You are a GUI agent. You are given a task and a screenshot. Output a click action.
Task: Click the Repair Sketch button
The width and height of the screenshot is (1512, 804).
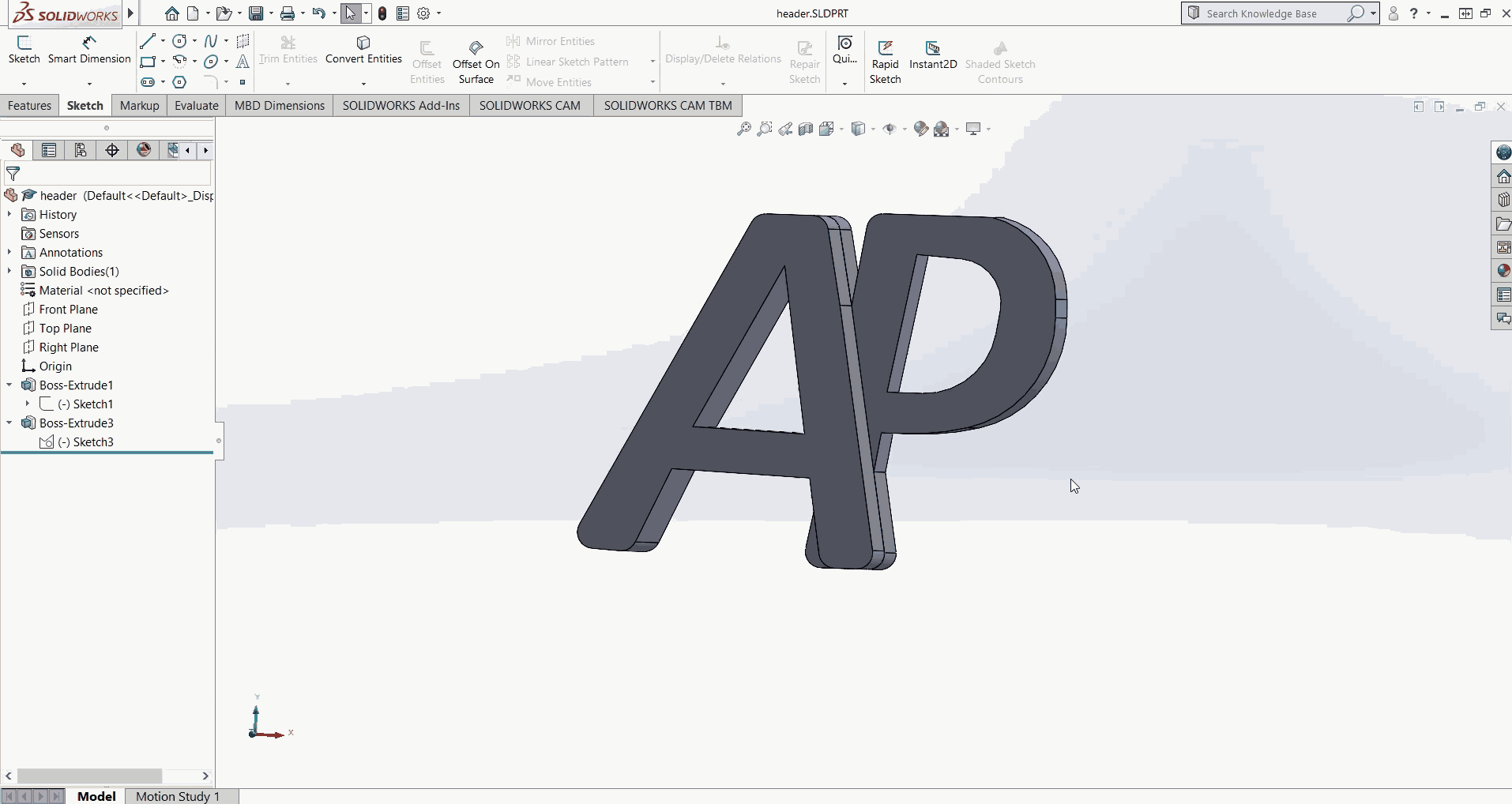click(804, 60)
